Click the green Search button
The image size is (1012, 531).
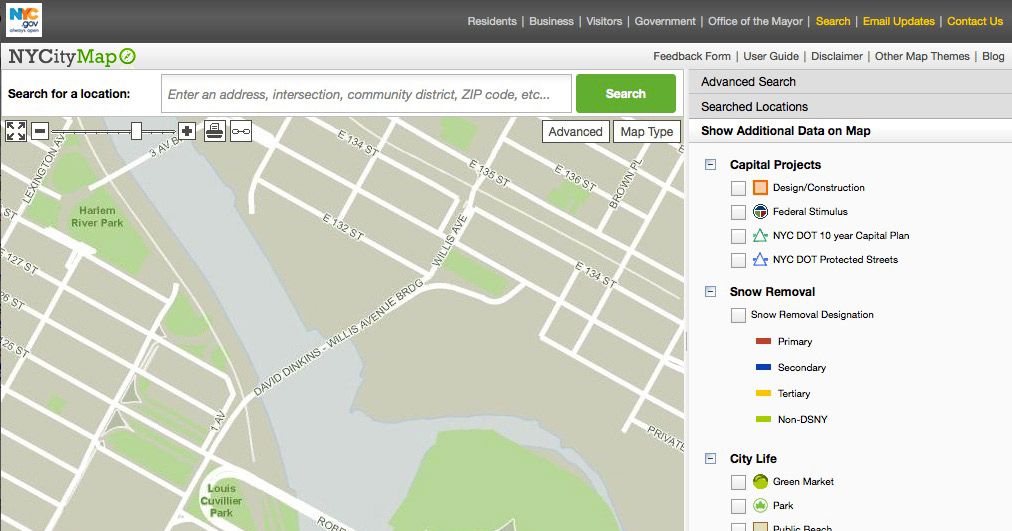(x=625, y=94)
